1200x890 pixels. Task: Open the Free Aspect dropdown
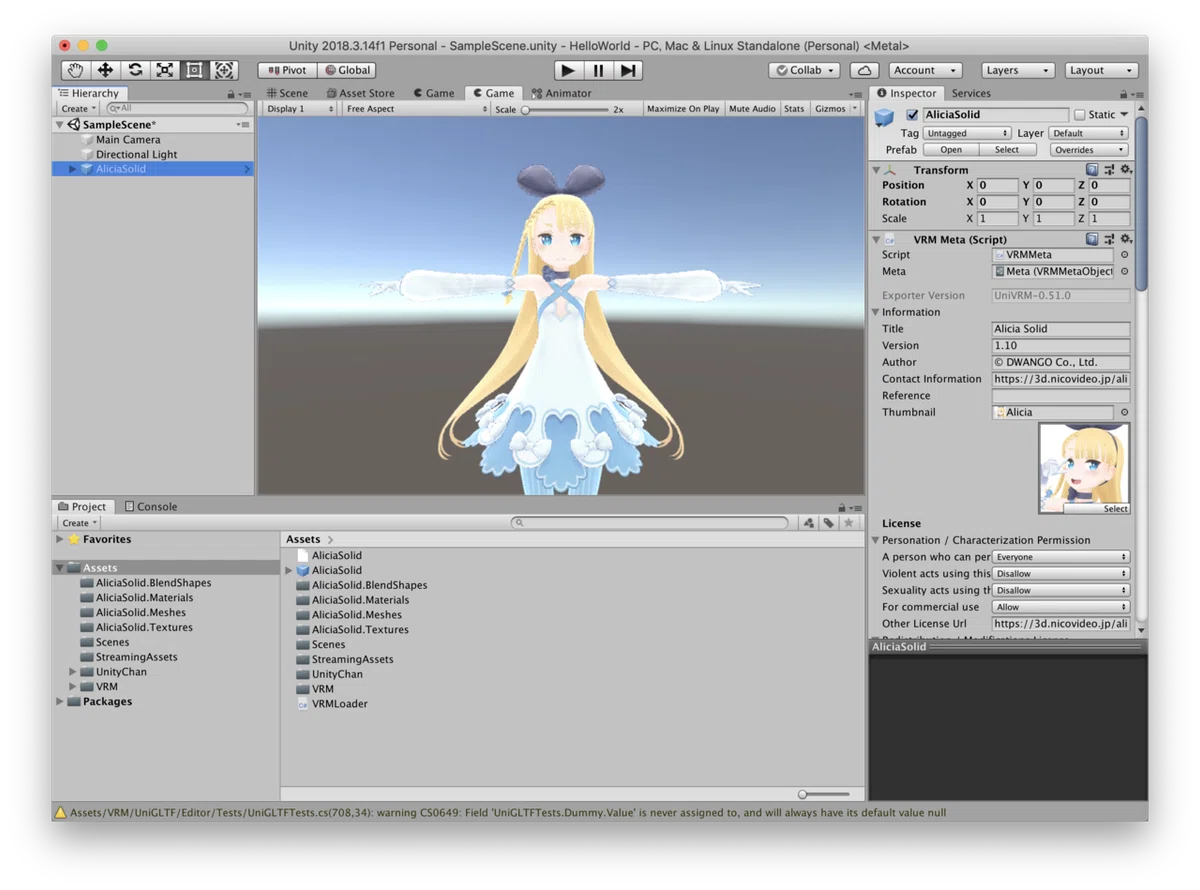click(x=415, y=109)
